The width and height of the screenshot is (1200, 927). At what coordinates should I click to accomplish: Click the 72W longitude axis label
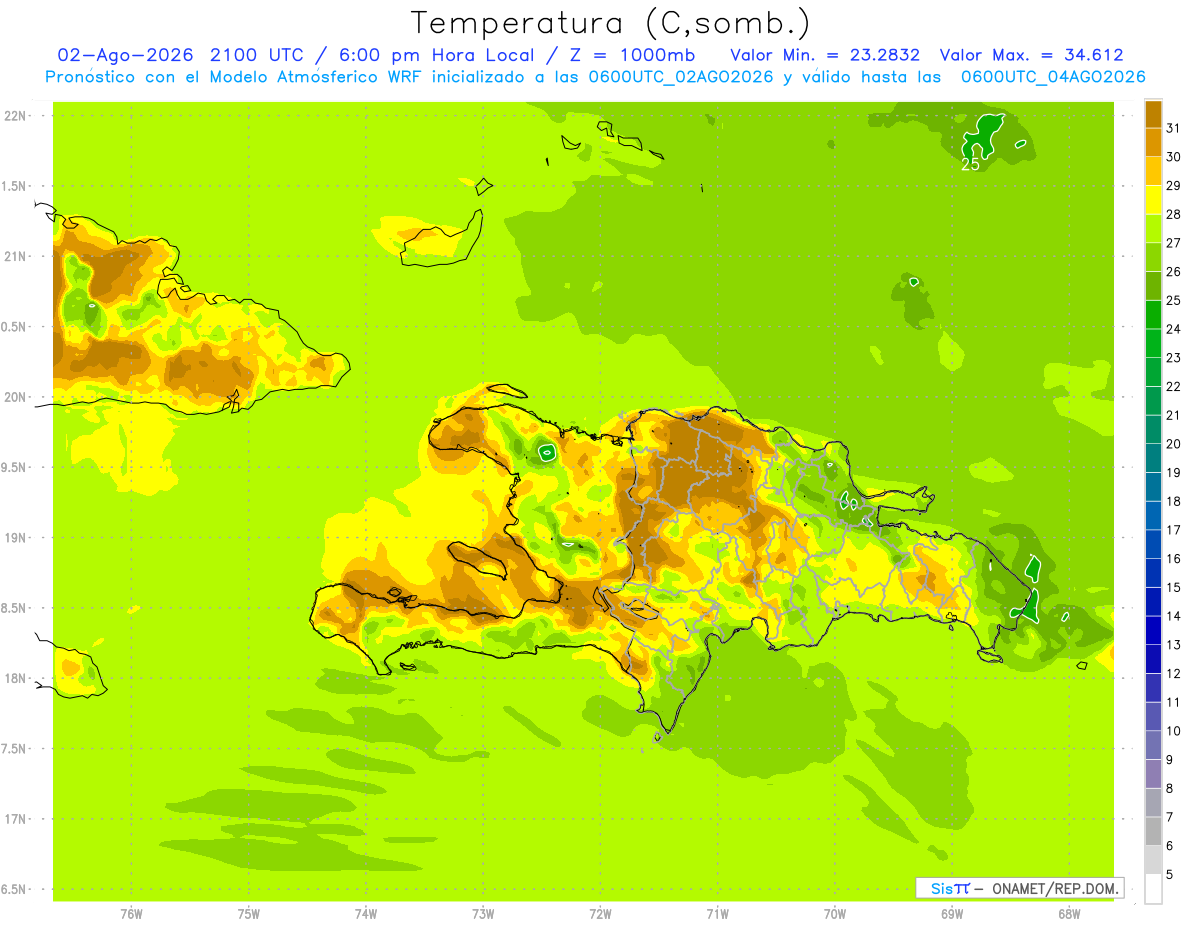600,914
